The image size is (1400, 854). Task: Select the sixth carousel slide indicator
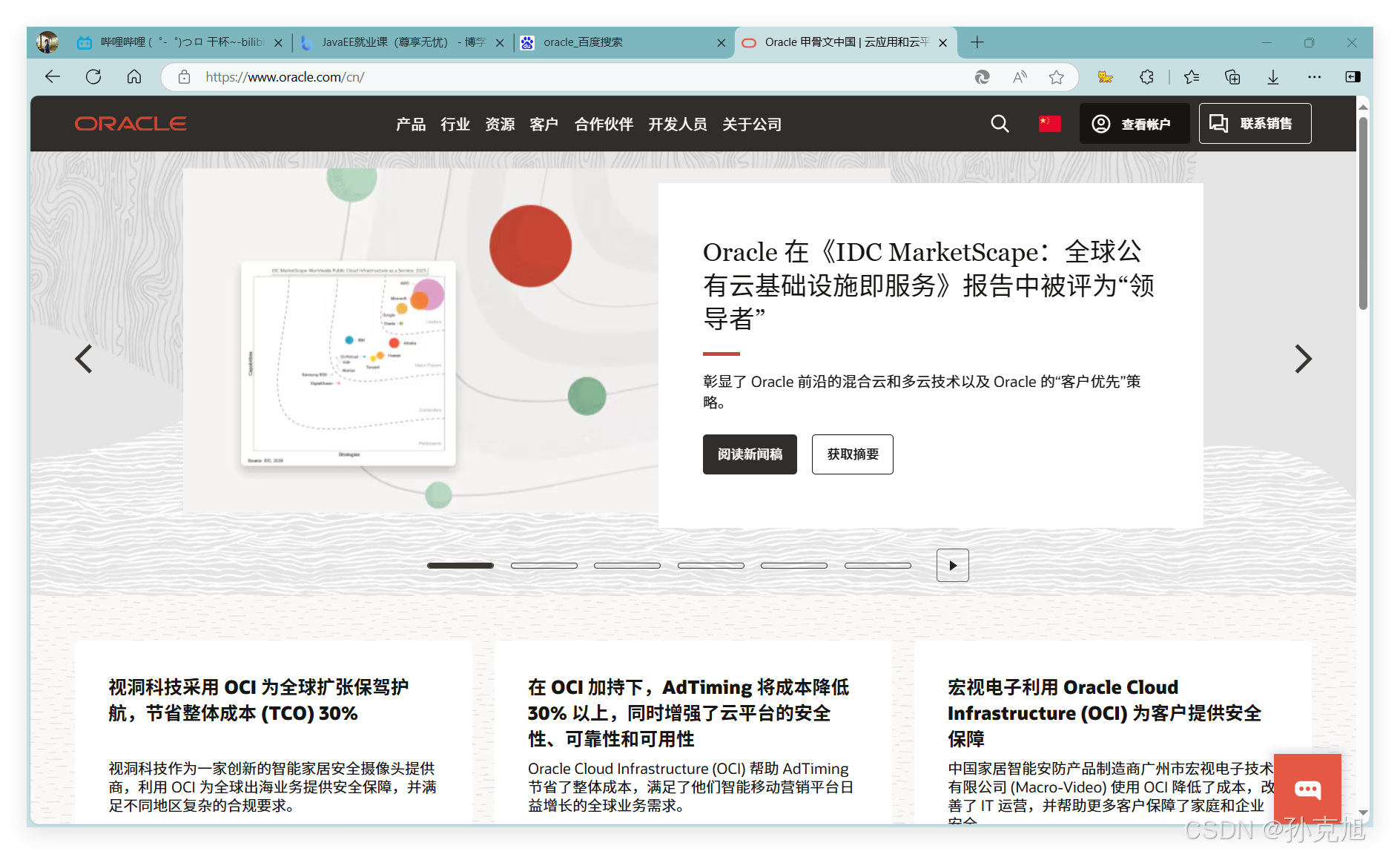tap(878, 566)
